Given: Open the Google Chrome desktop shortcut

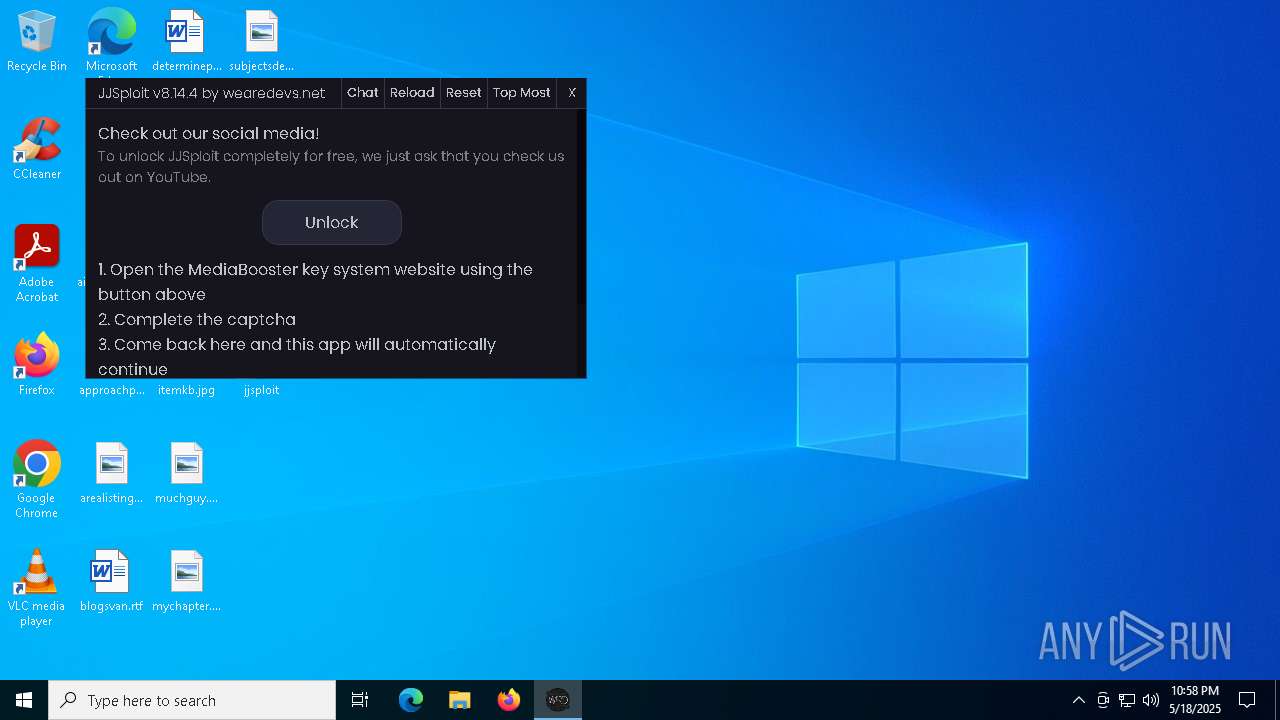Looking at the screenshot, I should click(37, 480).
